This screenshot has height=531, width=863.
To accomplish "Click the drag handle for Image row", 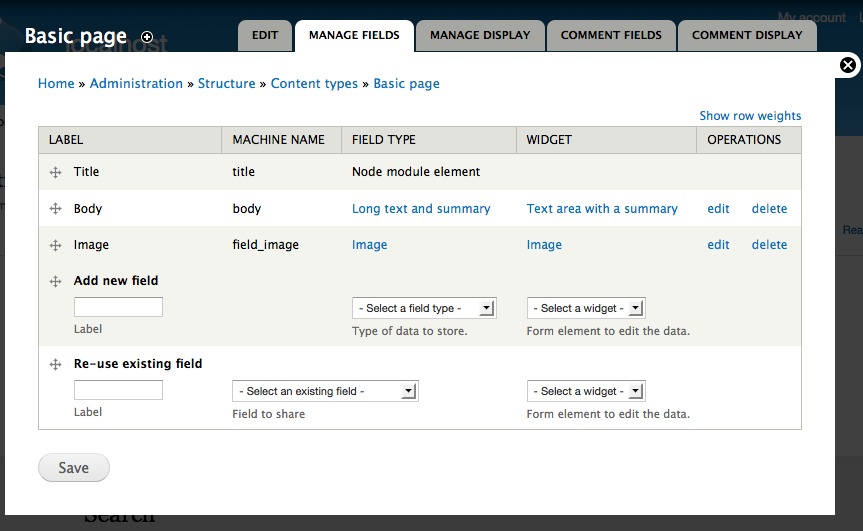I will tap(55, 245).
